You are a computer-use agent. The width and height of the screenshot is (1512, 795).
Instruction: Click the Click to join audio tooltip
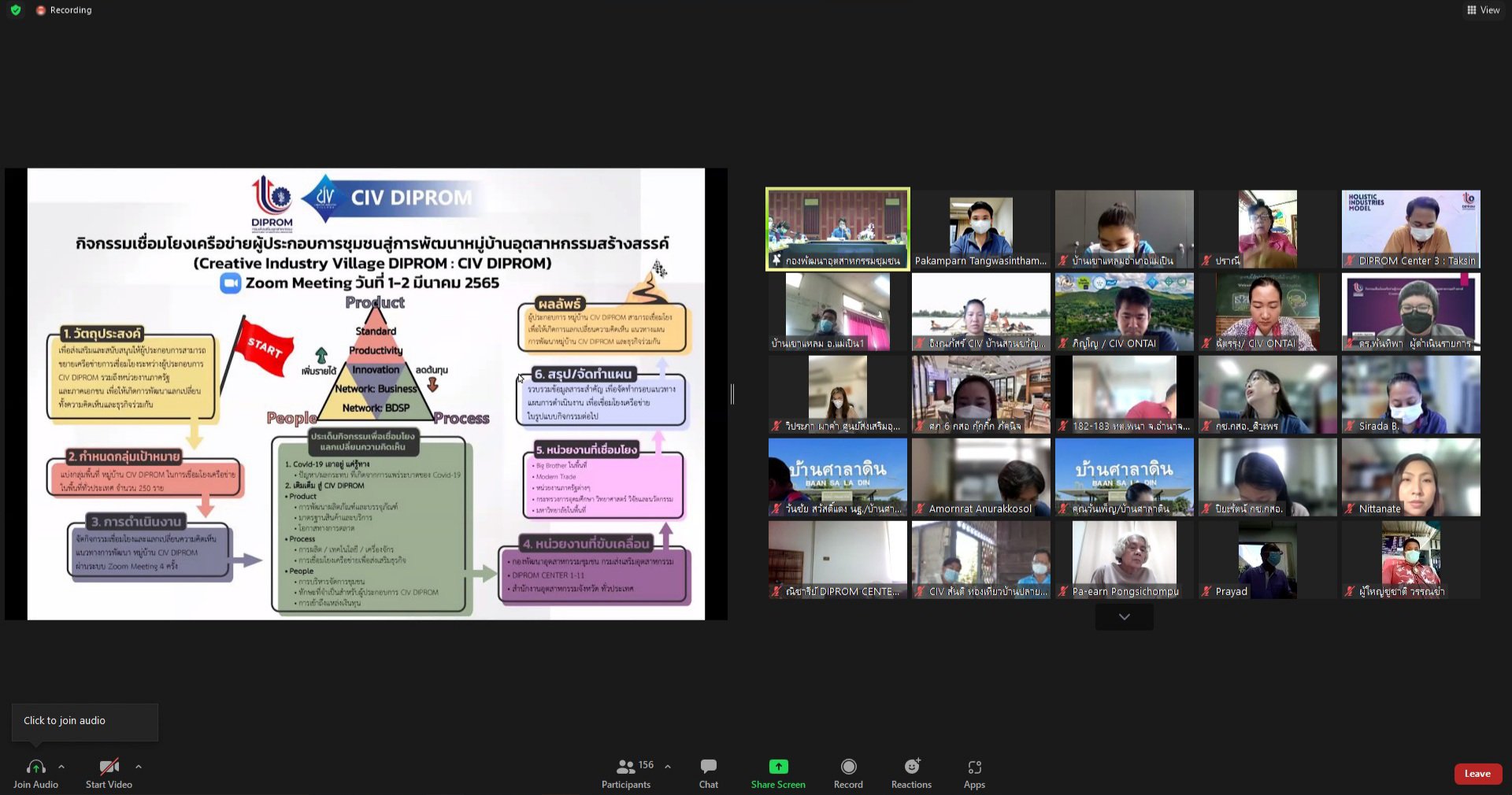pos(84,721)
